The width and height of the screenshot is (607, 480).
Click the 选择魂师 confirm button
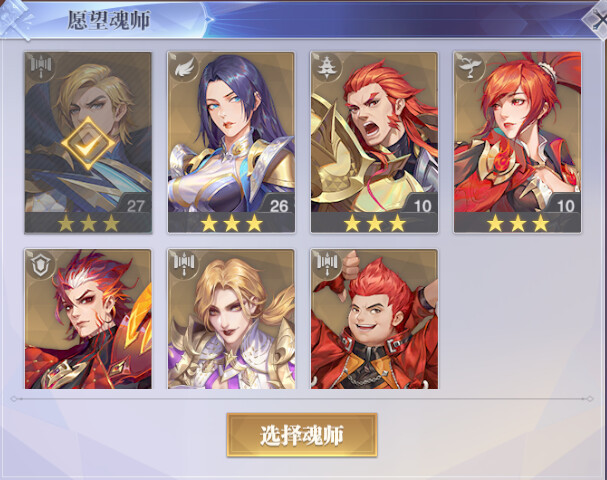(302, 435)
